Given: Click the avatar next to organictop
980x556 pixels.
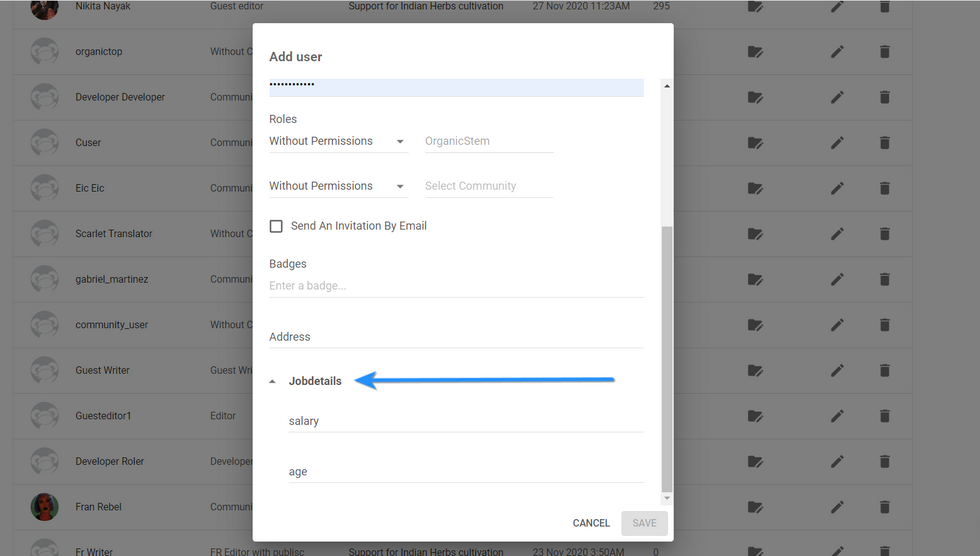Looking at the screenshot, I should [44, 51].
